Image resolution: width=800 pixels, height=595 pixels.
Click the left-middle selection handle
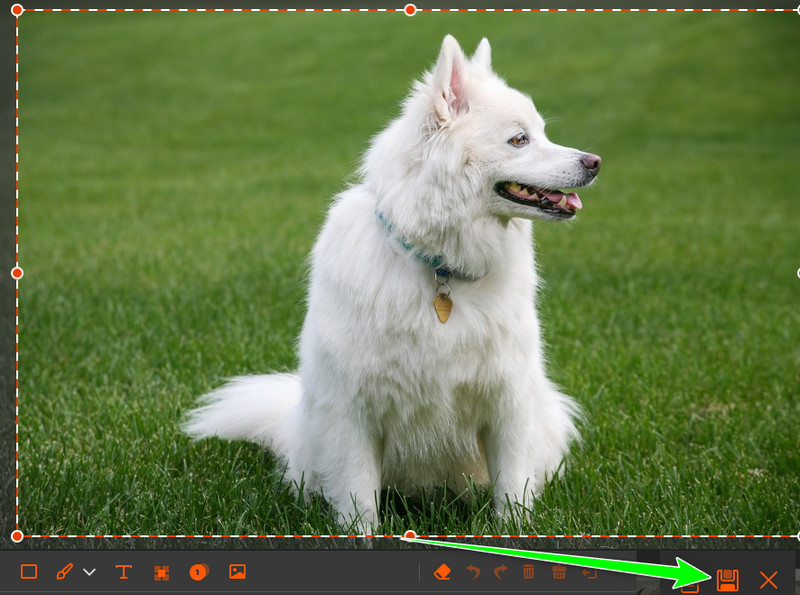tap(17, 273)
